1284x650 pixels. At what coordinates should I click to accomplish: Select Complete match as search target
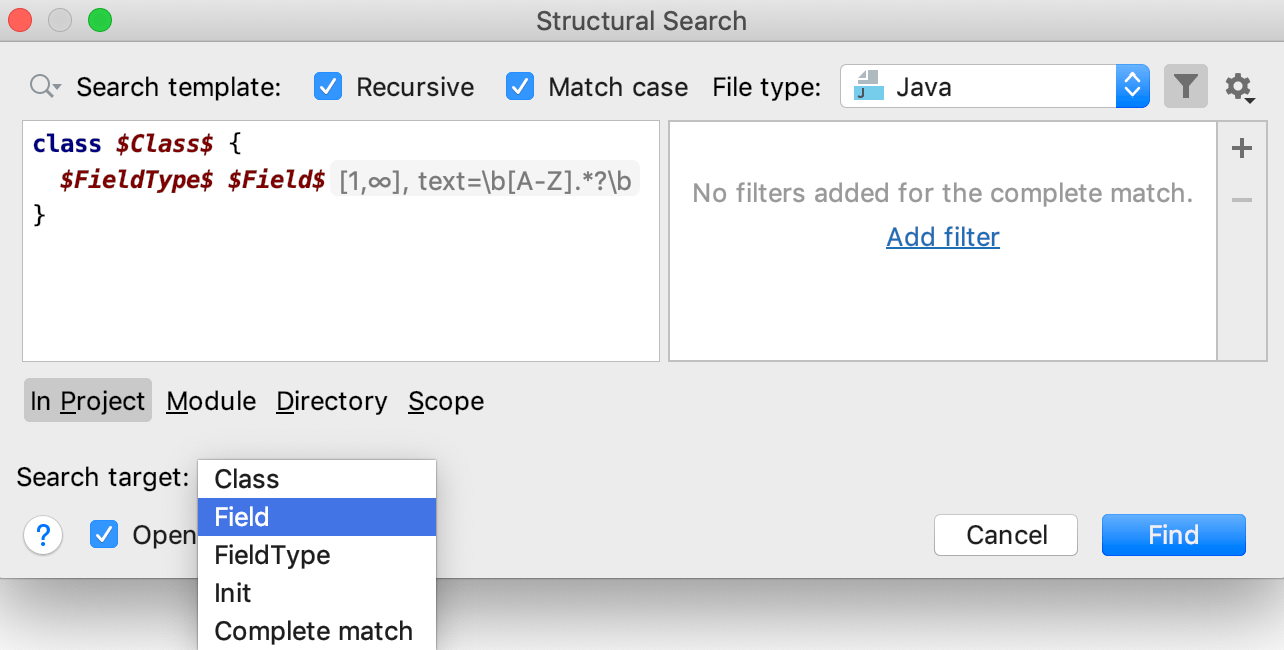(x=317, y=631)
